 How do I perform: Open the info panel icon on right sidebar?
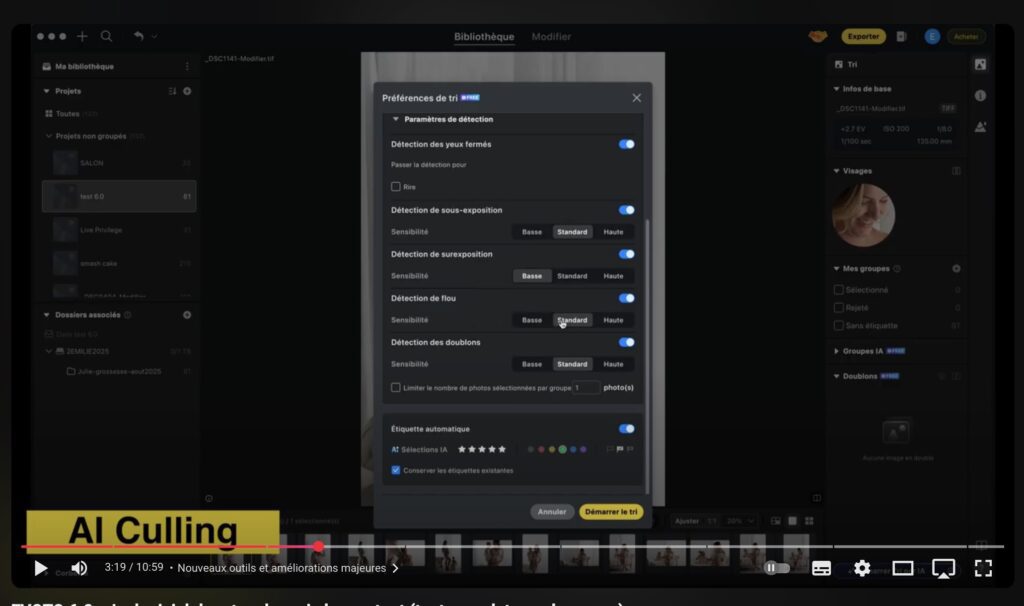click(x=980, y=95)
